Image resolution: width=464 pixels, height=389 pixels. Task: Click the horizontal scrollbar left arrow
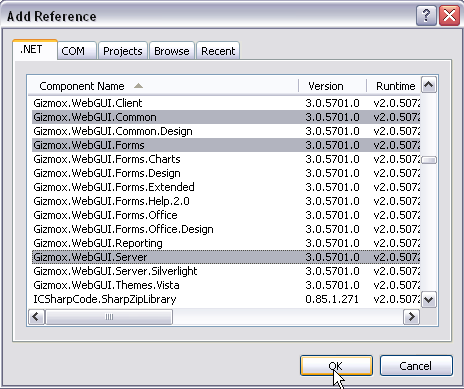click(36, 317)
